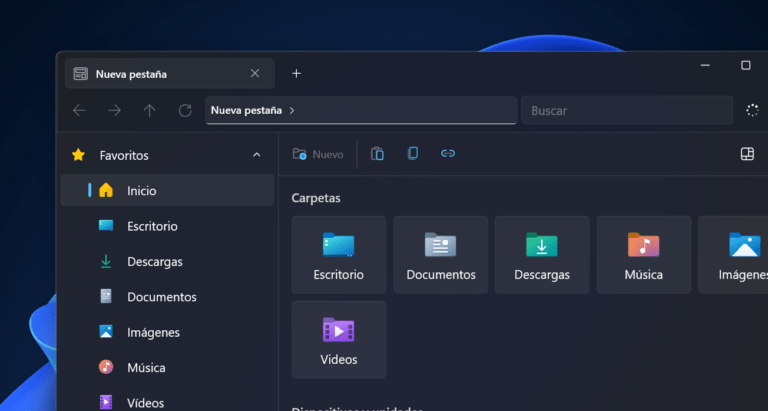Click the Carpetas section heading
768x411 pixels.
point(316,198)
